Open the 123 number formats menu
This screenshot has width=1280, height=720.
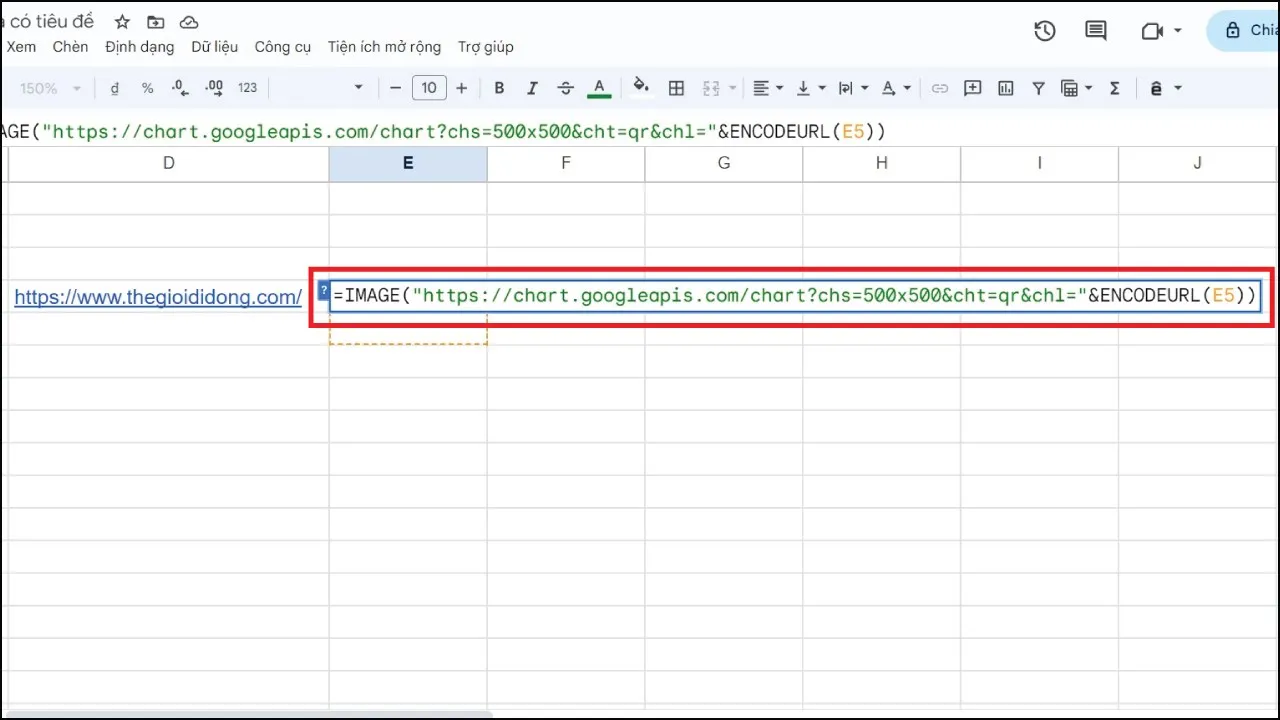pos(248,88)
